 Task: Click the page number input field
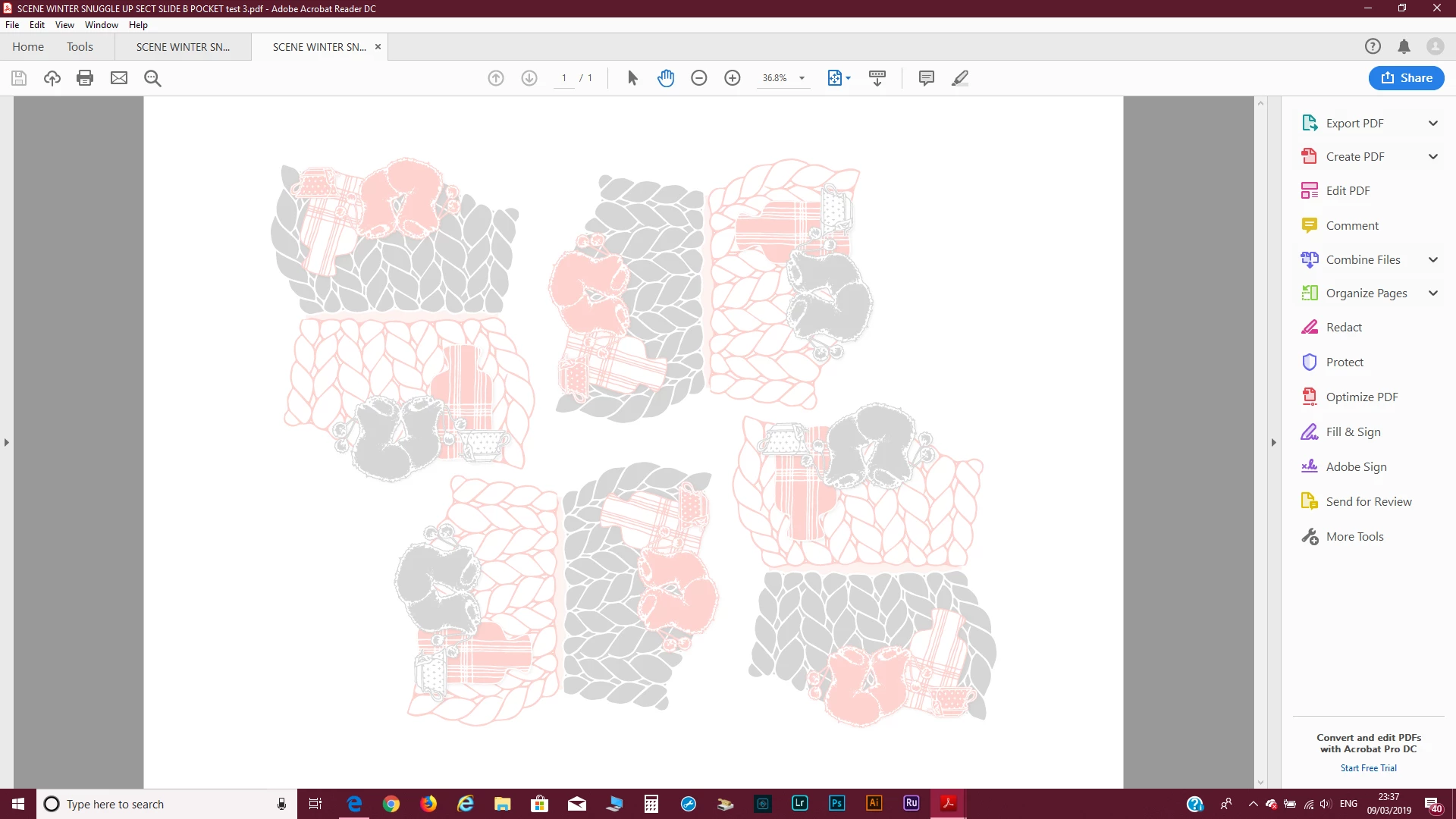[564, 78]
